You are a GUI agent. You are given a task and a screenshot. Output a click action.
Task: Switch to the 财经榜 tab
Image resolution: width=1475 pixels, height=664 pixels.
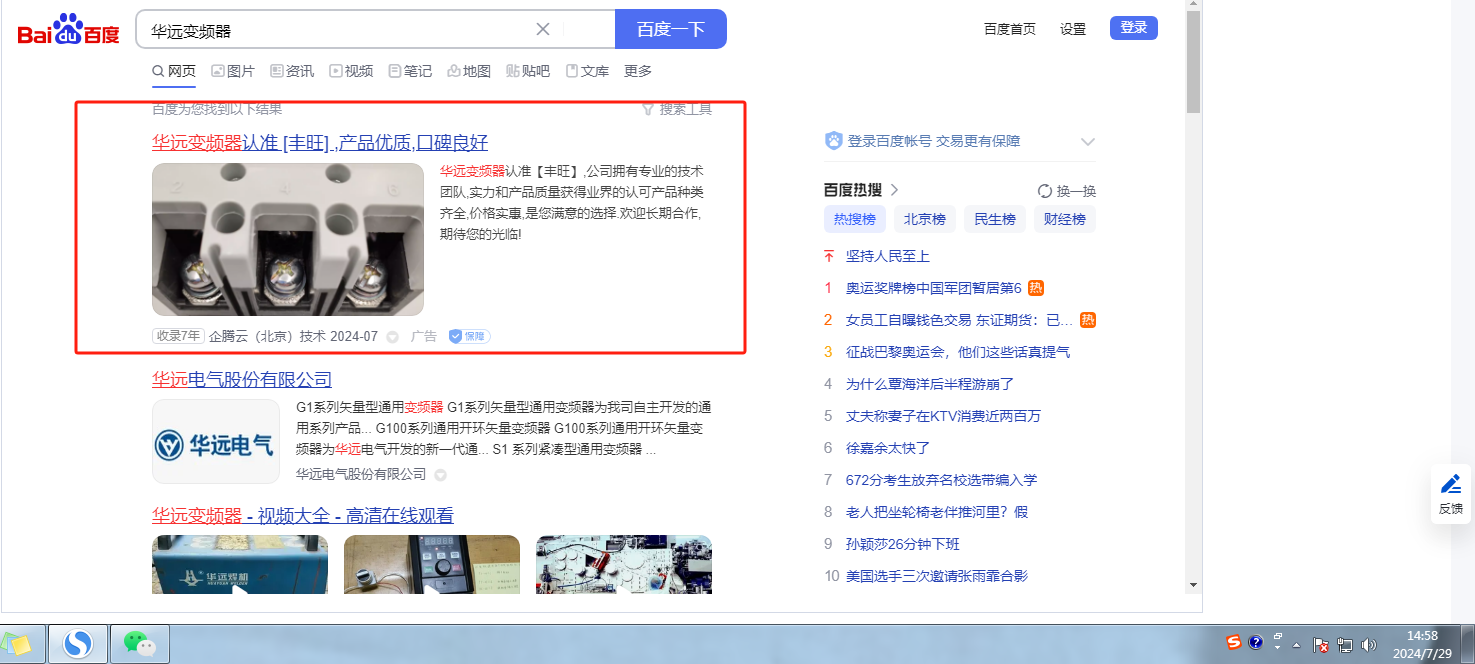tap(1065, 219)
